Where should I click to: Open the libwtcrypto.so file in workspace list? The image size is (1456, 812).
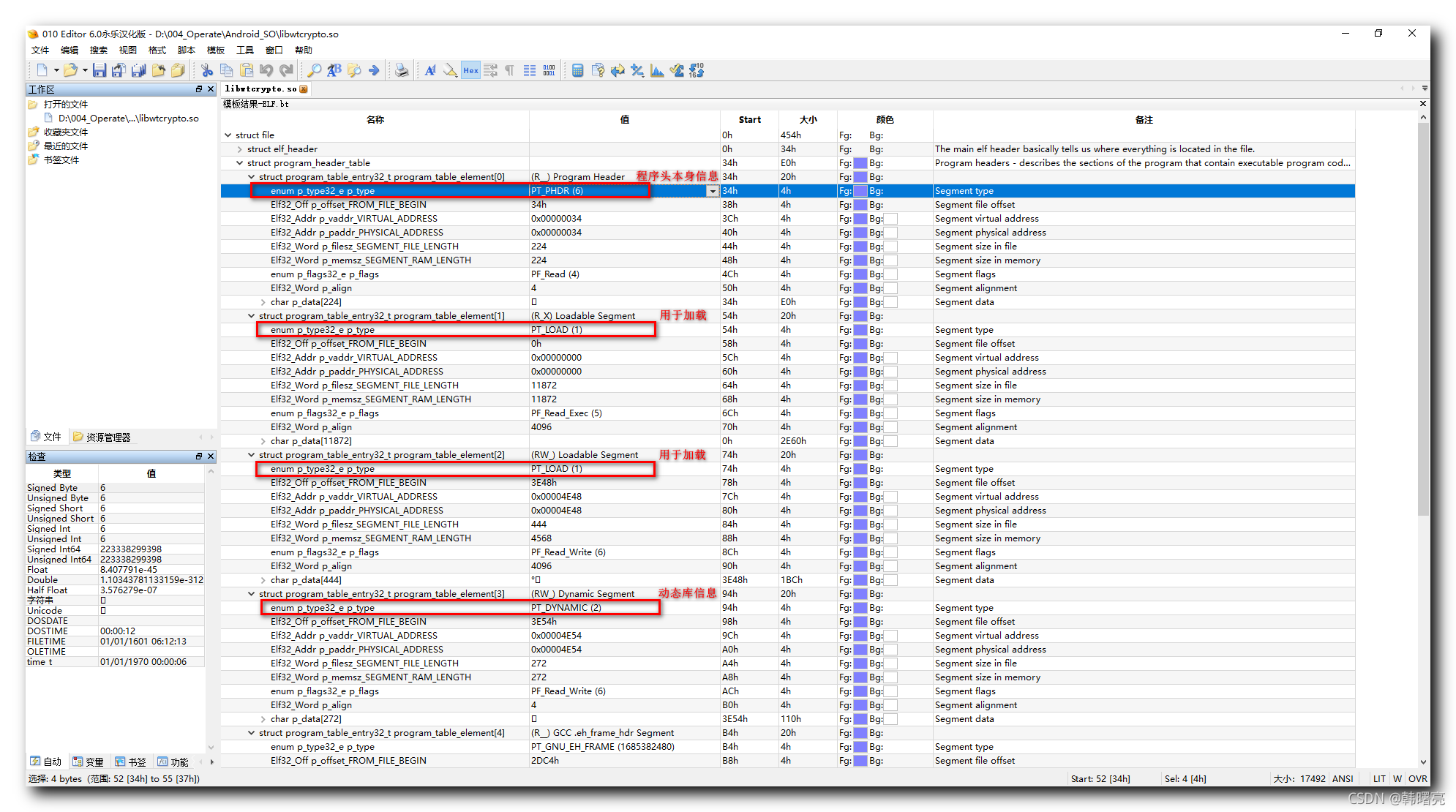click(x=128, y=118)
